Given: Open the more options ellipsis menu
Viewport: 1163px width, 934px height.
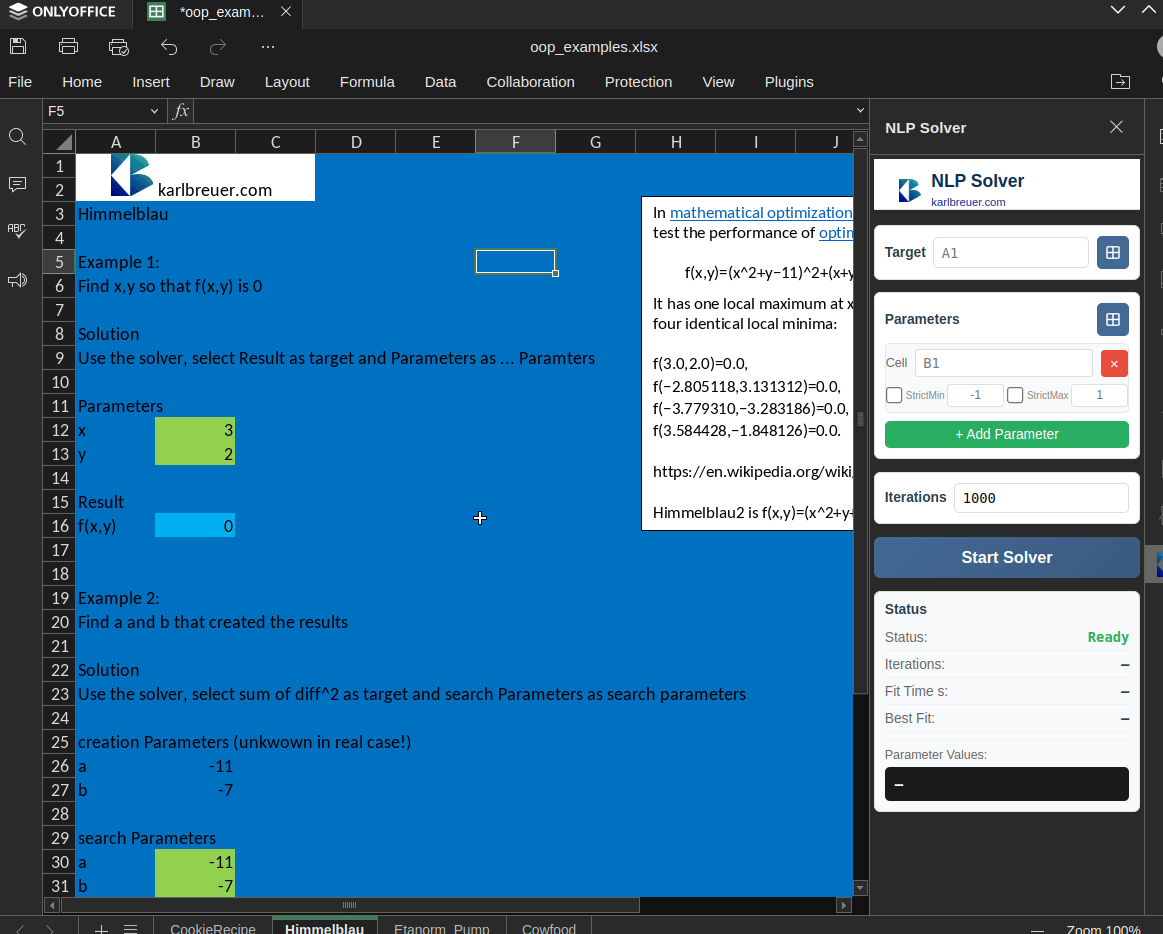Looking at the screenshot, I should (x=267, y=46).
